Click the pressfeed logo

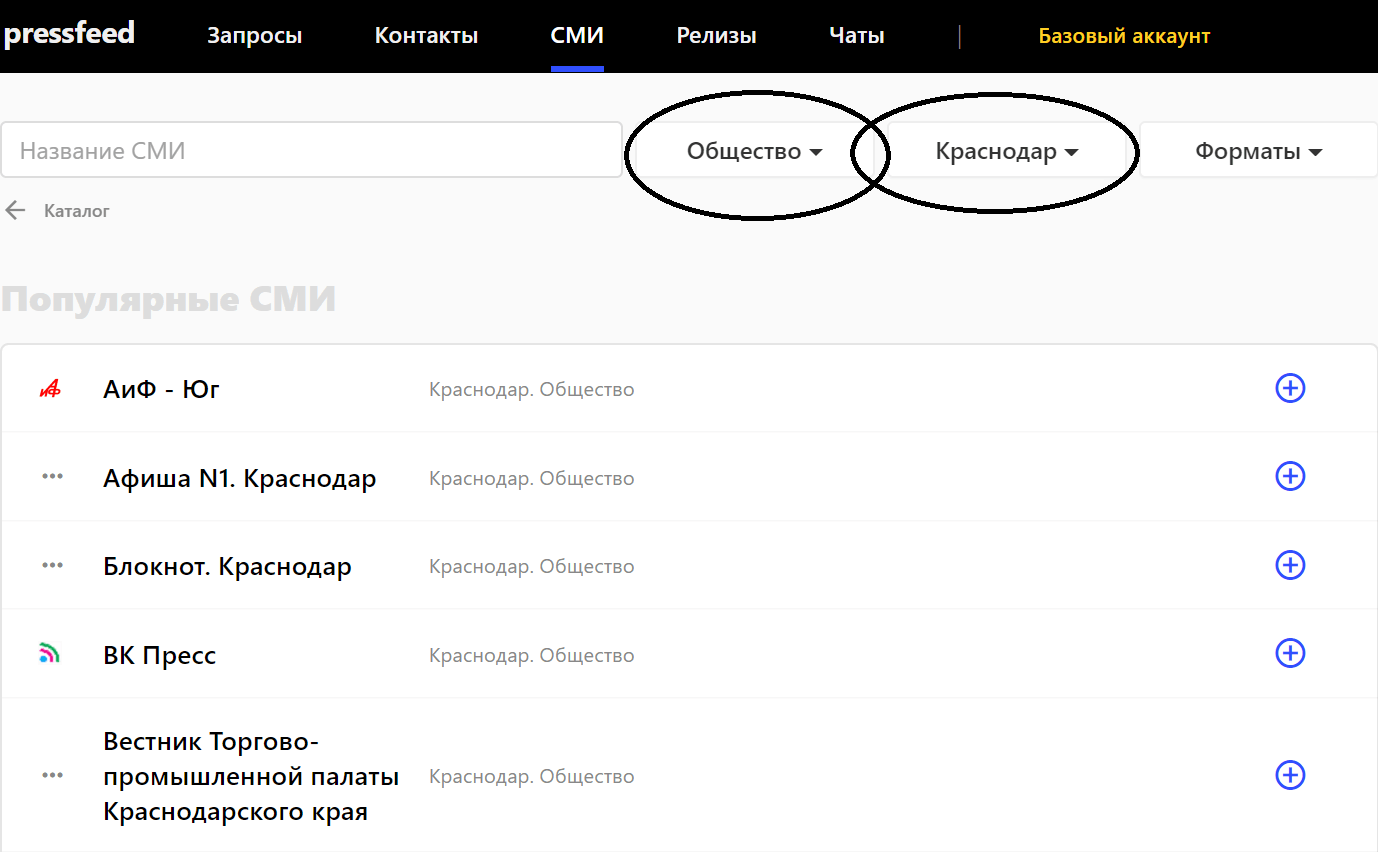tap(68, 34)
